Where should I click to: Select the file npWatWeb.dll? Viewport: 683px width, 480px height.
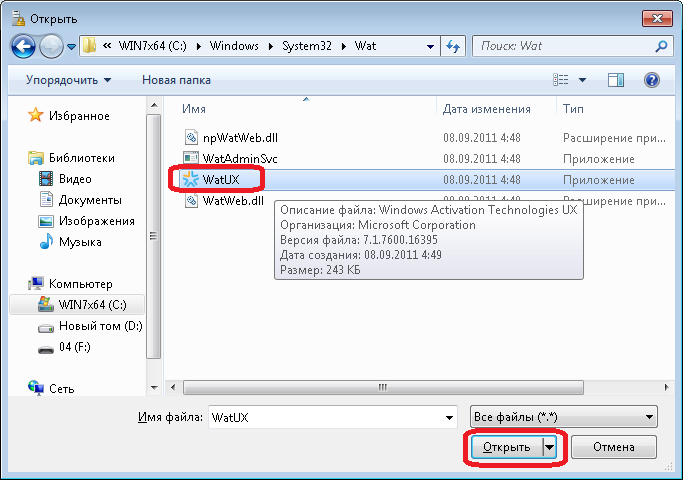pyautogui.click(x=240, y=138)
